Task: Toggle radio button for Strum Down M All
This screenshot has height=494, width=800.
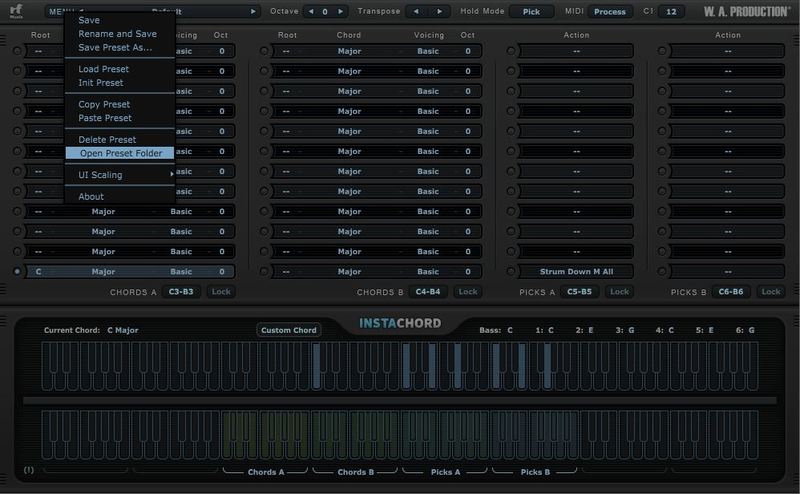Action: point(510,271)
